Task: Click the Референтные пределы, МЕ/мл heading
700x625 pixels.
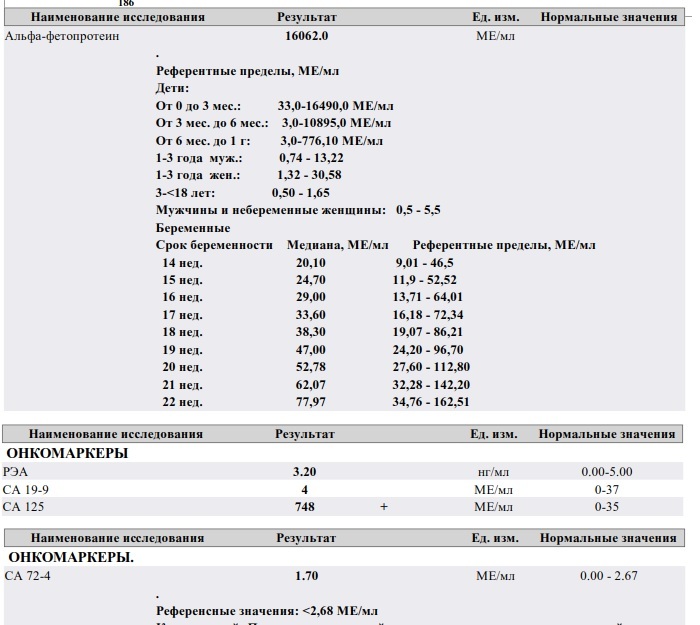Action: 247,71
